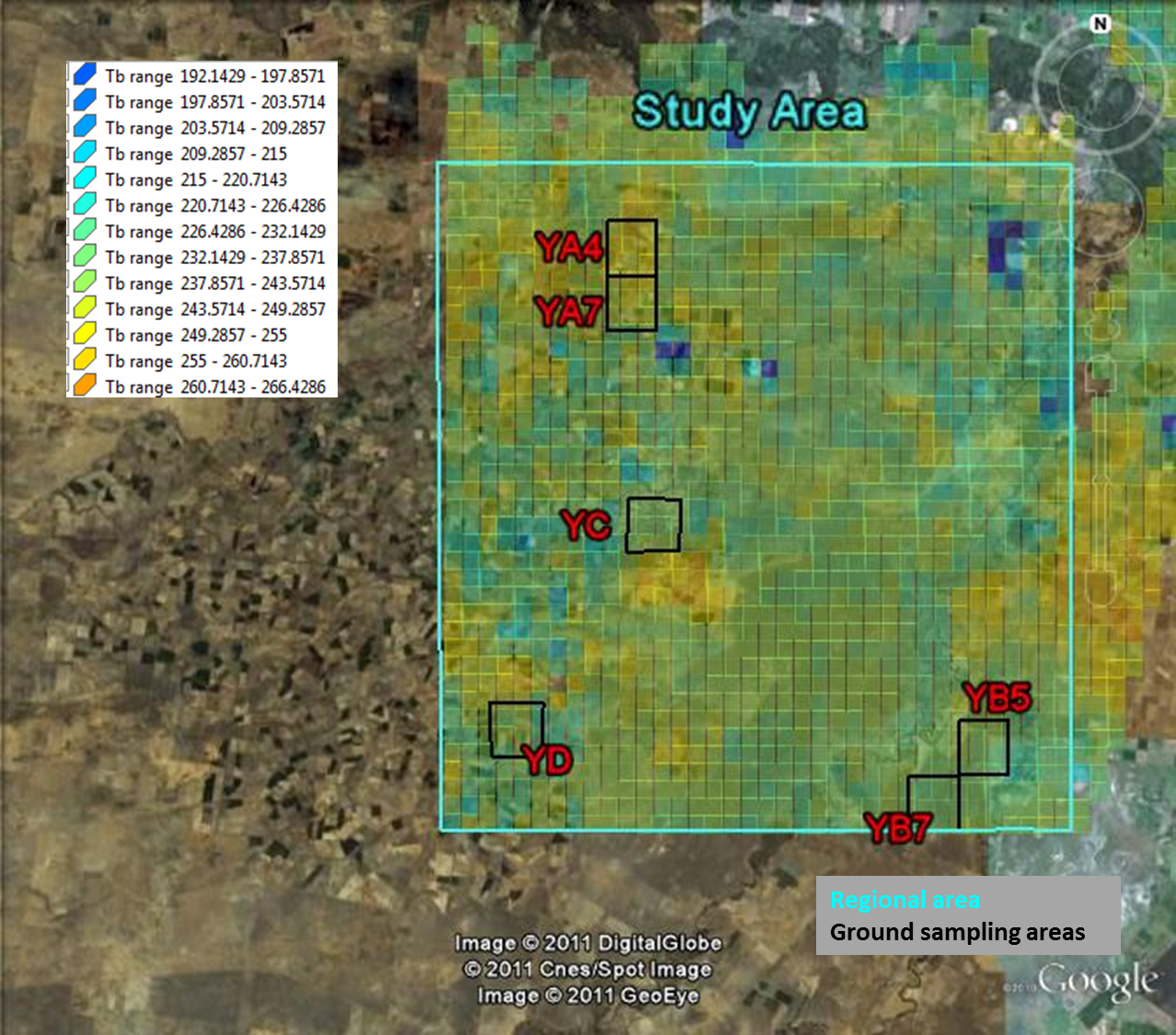The image size is (1176, 1035).
Task: Click the darkest blue 192.1429 - 197.8571 legend swatch
Action: point(85,75)
